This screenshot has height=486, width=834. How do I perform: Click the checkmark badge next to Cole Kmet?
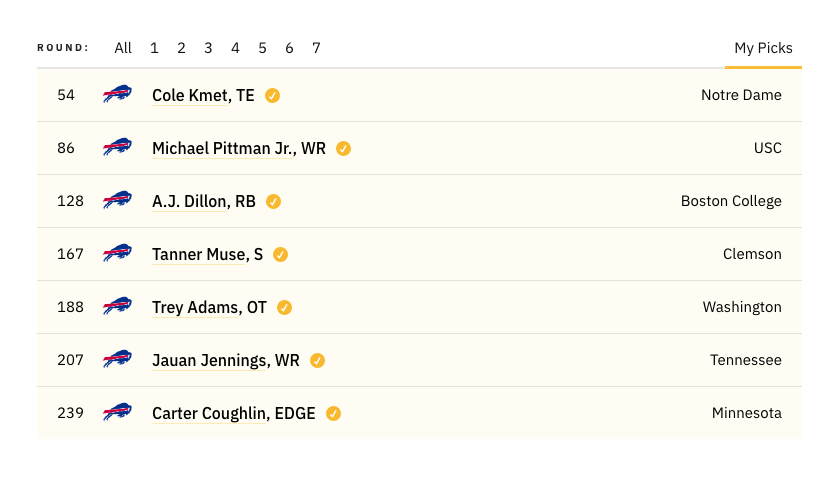[x=272, y=95]
